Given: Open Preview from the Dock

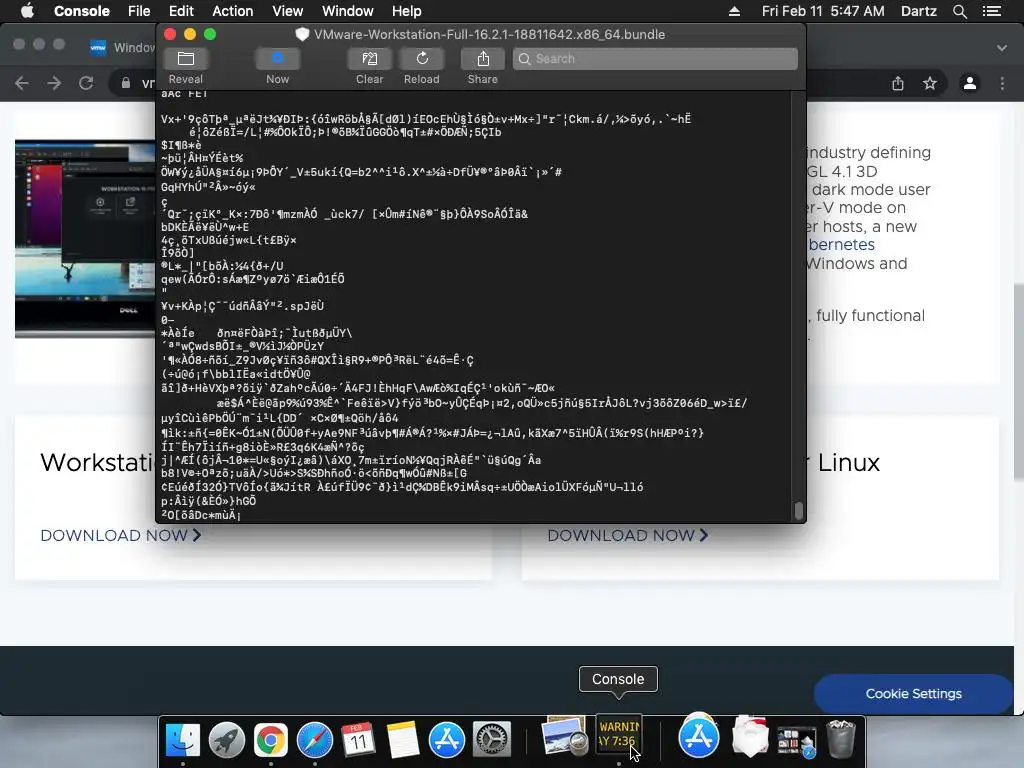Looking at the screenshot, I should point(564,738).
